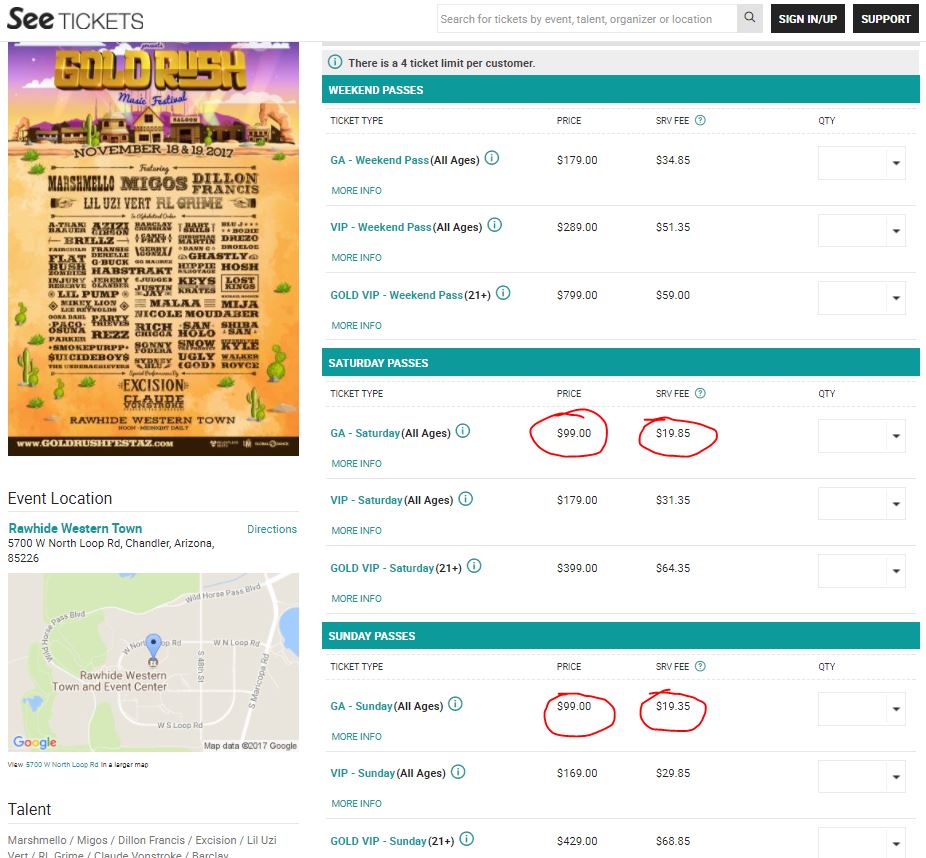Viewport: 926px width, 858px height.
Task: Click the SUNDAY PASSES section header
Action: click(x=621, y=635)
